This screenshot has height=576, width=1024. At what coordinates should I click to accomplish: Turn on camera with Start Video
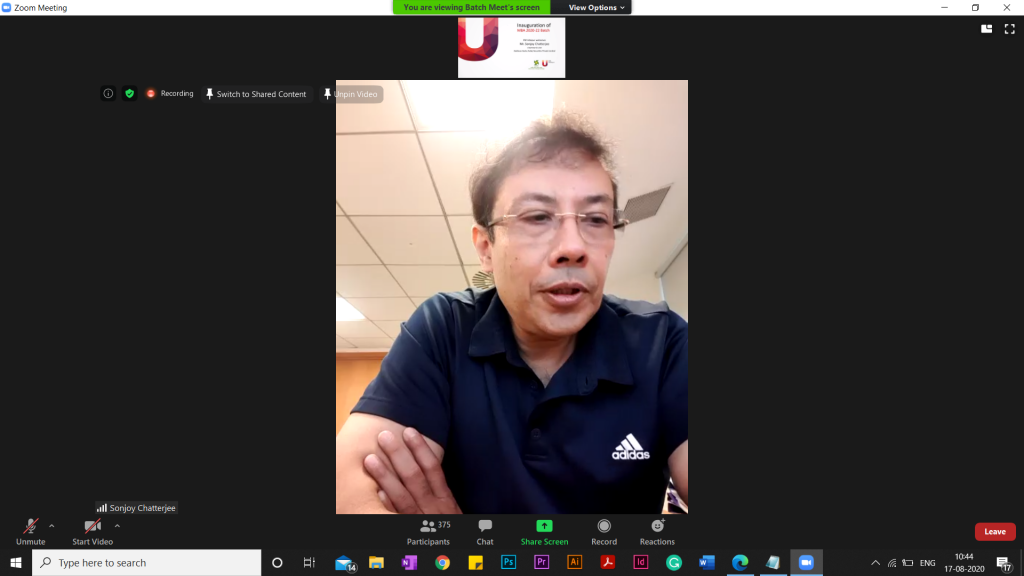pos(92,530)
